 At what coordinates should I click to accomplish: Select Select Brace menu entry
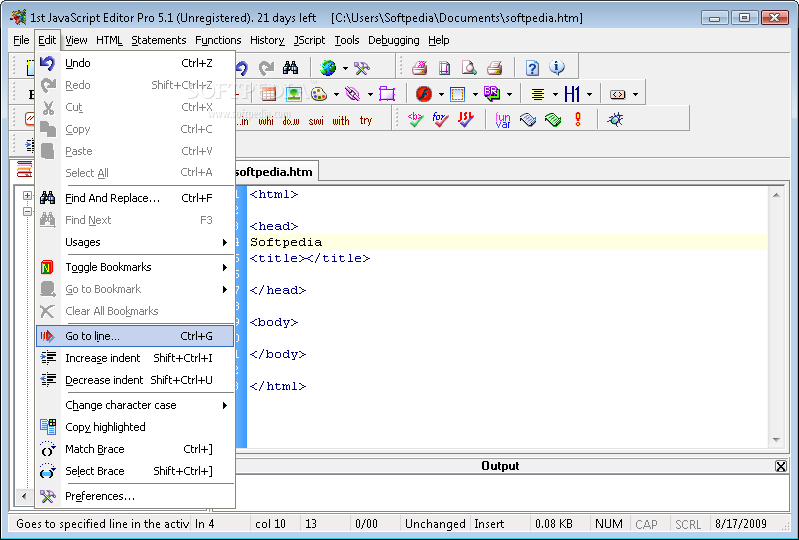coord(135,471)
